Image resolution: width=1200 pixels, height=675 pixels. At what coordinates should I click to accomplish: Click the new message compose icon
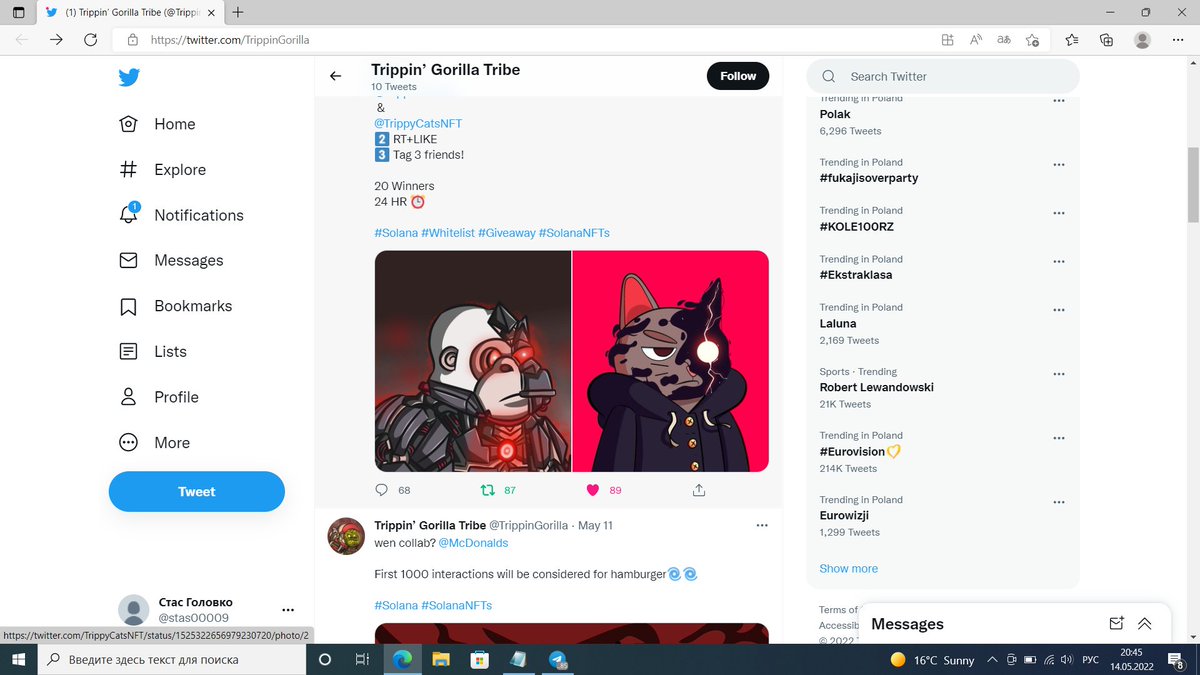click(x=1117, y=623)
